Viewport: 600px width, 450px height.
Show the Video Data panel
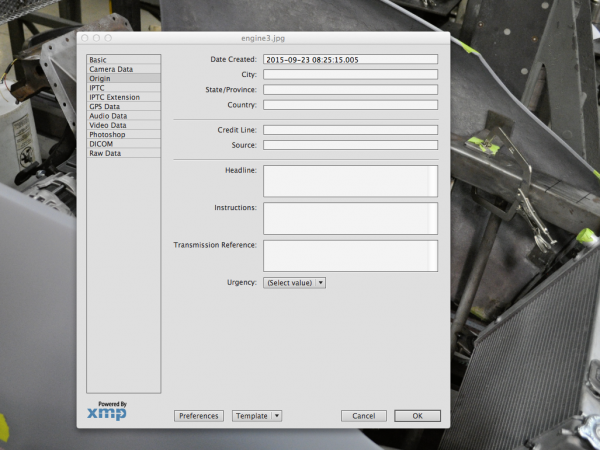point(107,125)
